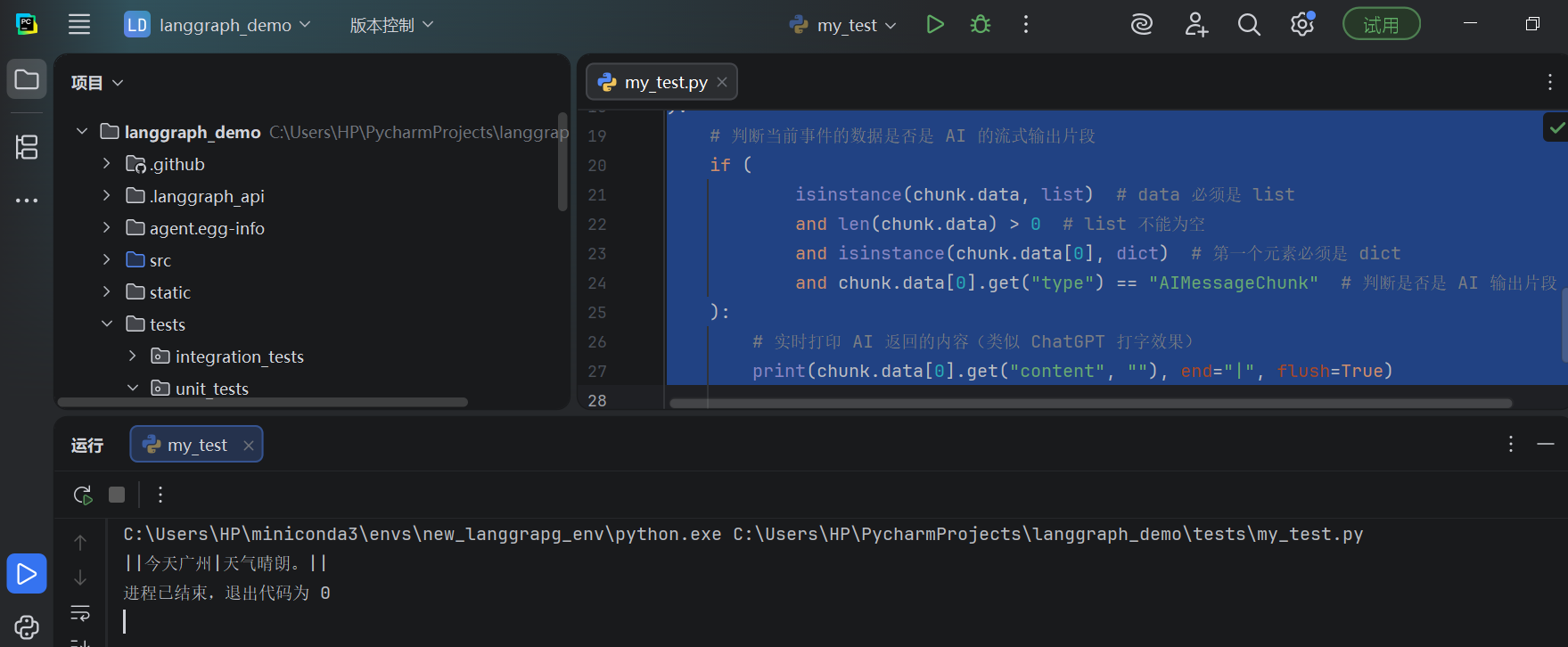The width and height of the screenshot is (1568, 647).
Task: Collapse the tests folder
Action: tap(107, 324)
